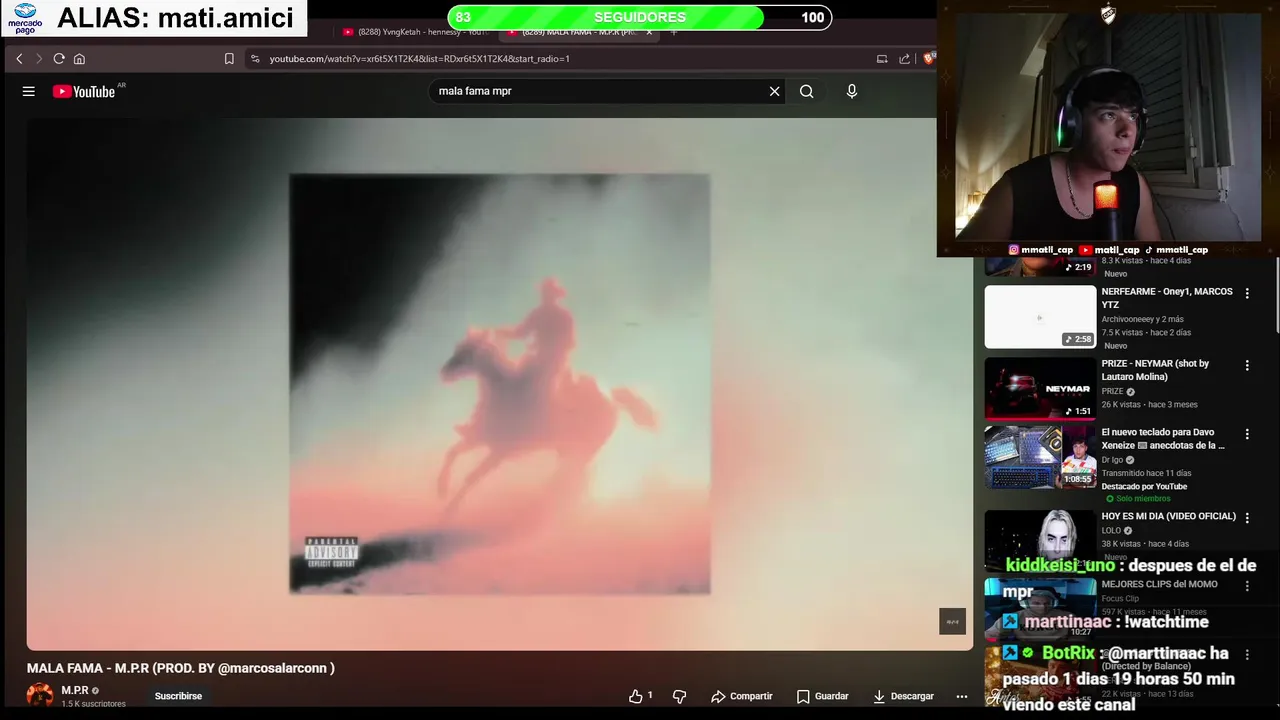Open options menu for PRIZE - NEYMAR
The width and height of the screenshot is (1280, 720).
click(1247, 366)
